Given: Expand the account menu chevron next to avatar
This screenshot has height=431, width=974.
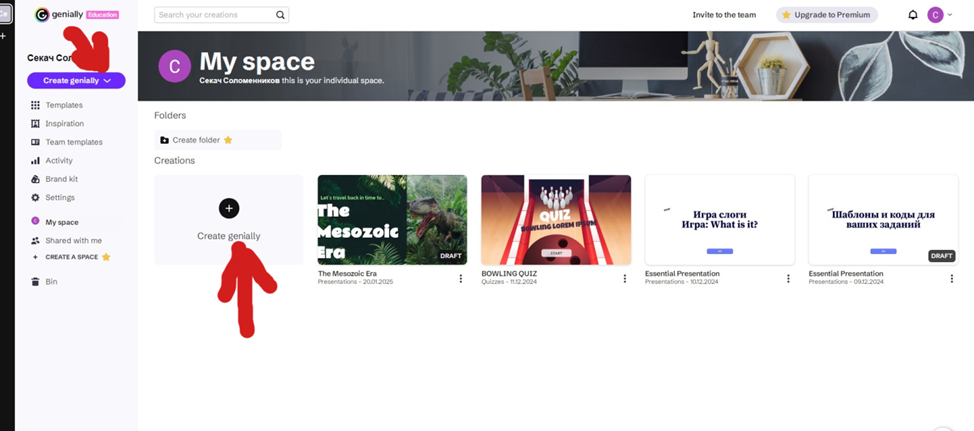Looking at the screenshot, I should (950, 15).
